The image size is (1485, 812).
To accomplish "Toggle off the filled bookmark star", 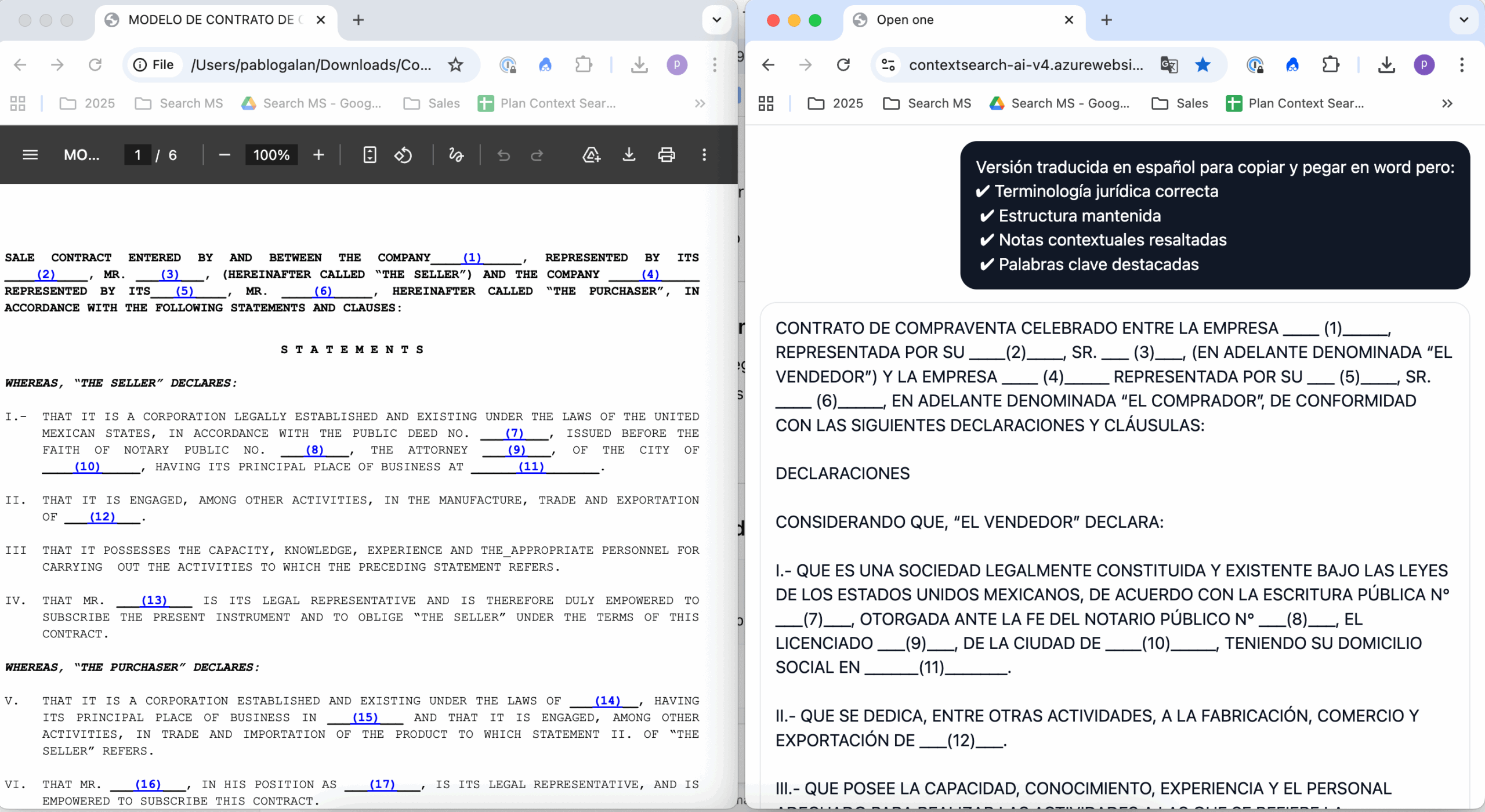I will click(x=1203, y=65).
